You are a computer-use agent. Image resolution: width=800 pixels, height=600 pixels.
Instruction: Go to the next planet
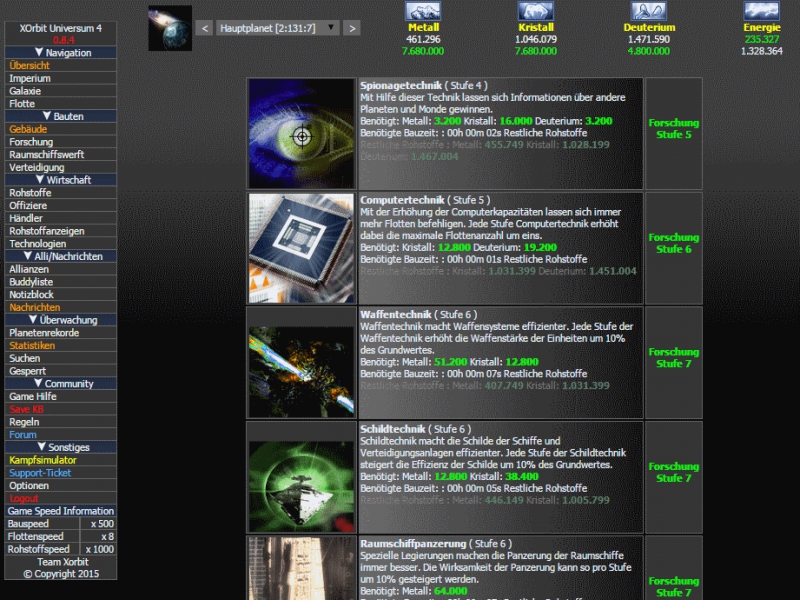(352, 28)
